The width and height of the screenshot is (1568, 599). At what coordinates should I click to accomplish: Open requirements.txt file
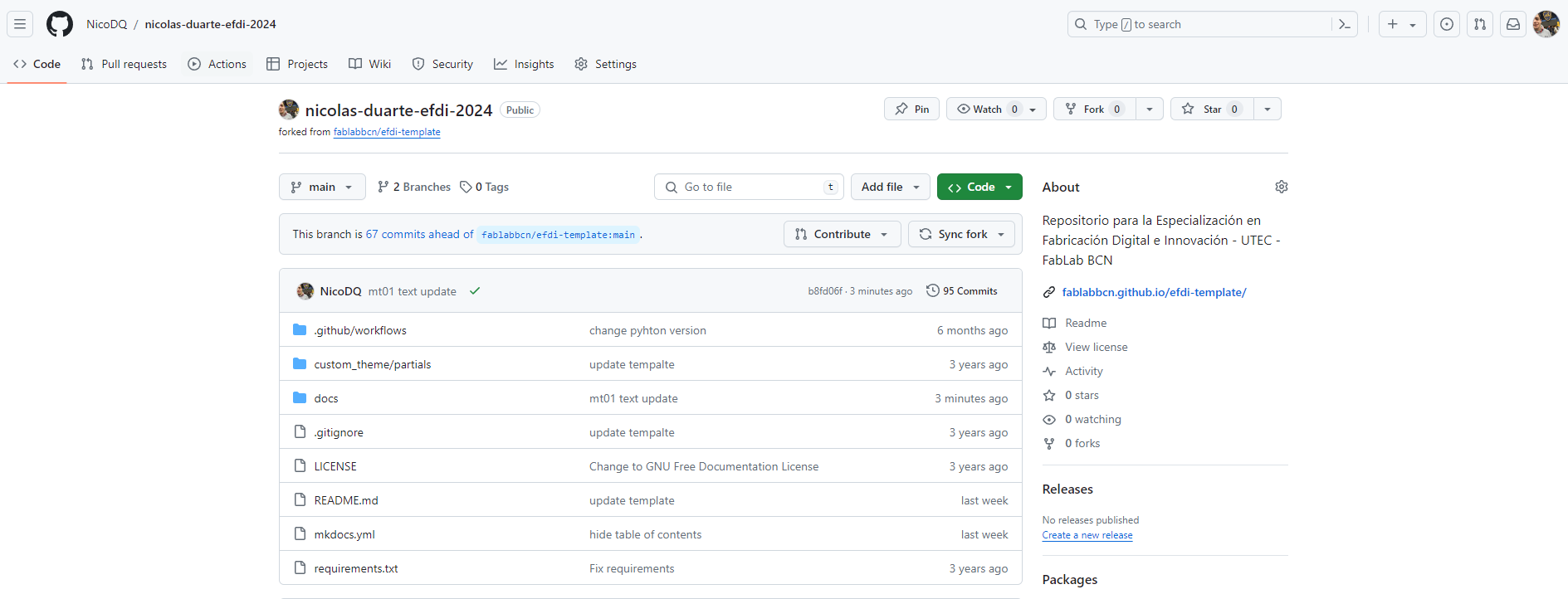[356, 568]
